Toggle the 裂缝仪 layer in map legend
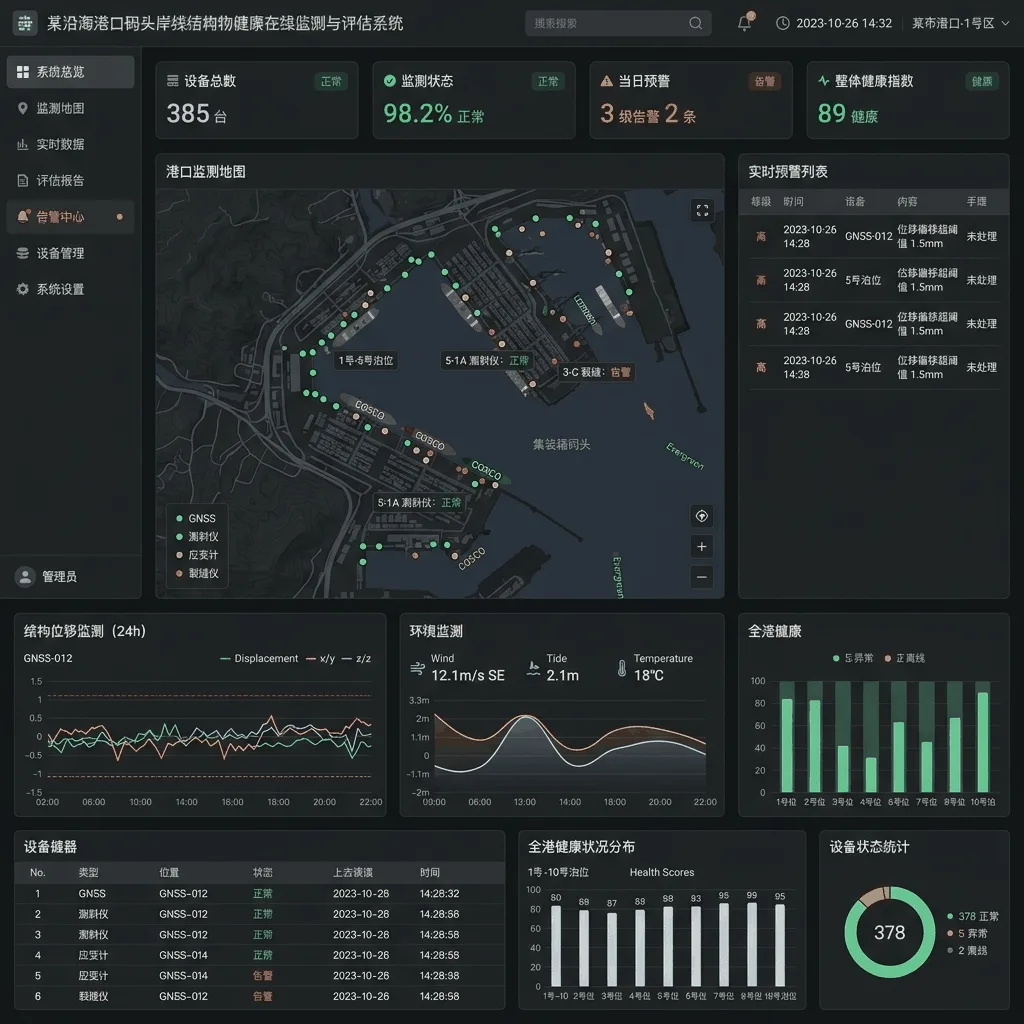The image size is (1024, 1024). (x=197, y=573)
